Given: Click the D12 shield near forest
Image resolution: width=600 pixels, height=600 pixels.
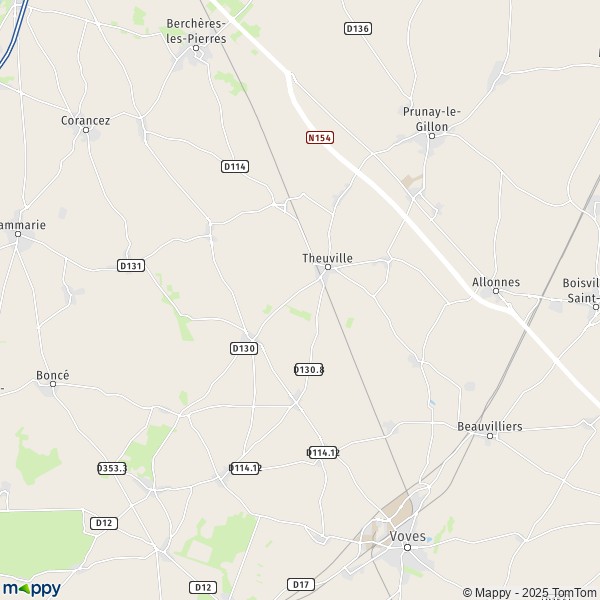Looking at the screenshot, I should [104, 523].
